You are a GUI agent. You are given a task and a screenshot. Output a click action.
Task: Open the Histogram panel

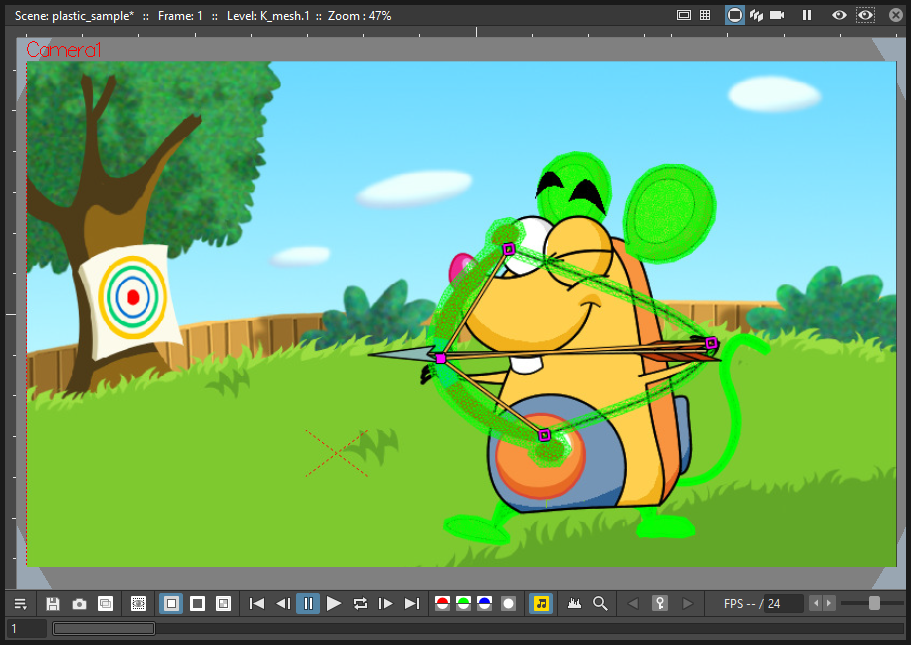[x=574, y=604]
